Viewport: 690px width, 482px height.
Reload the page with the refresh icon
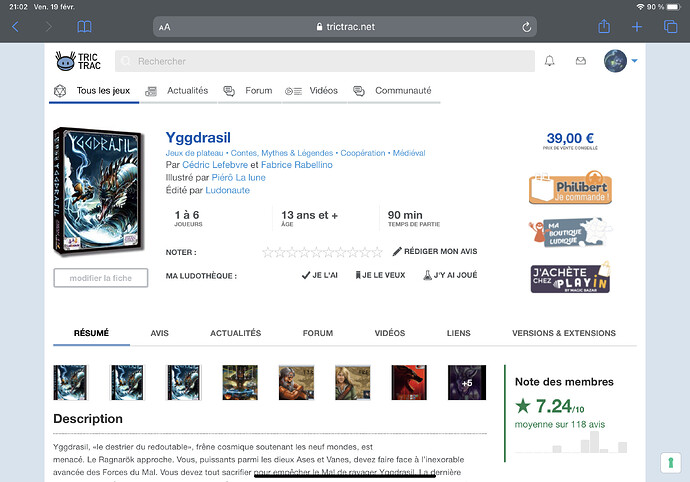click(x=526, y=27)
